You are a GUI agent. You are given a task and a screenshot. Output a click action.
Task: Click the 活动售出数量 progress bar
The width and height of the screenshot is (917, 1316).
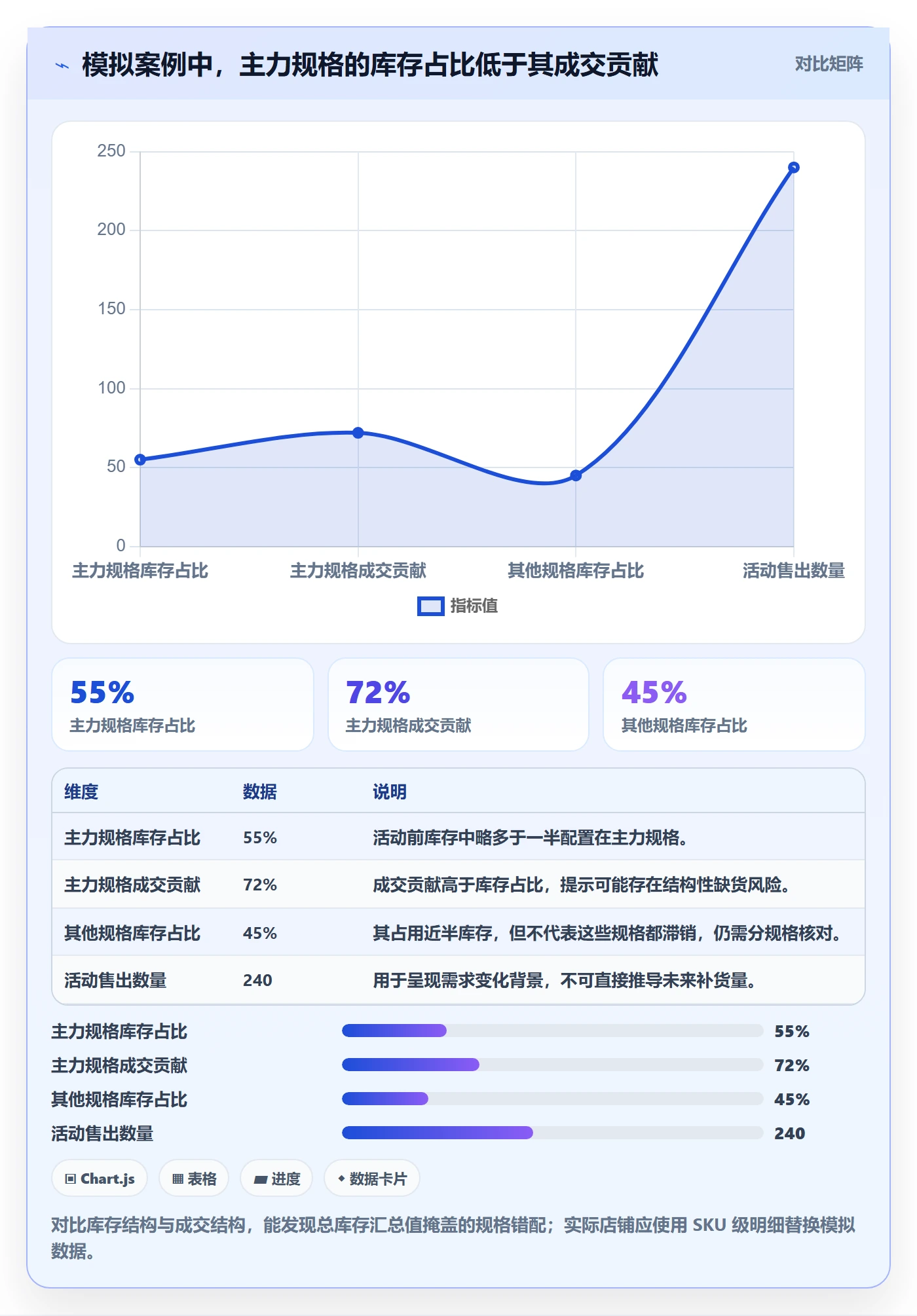[x=552, y=1133]
